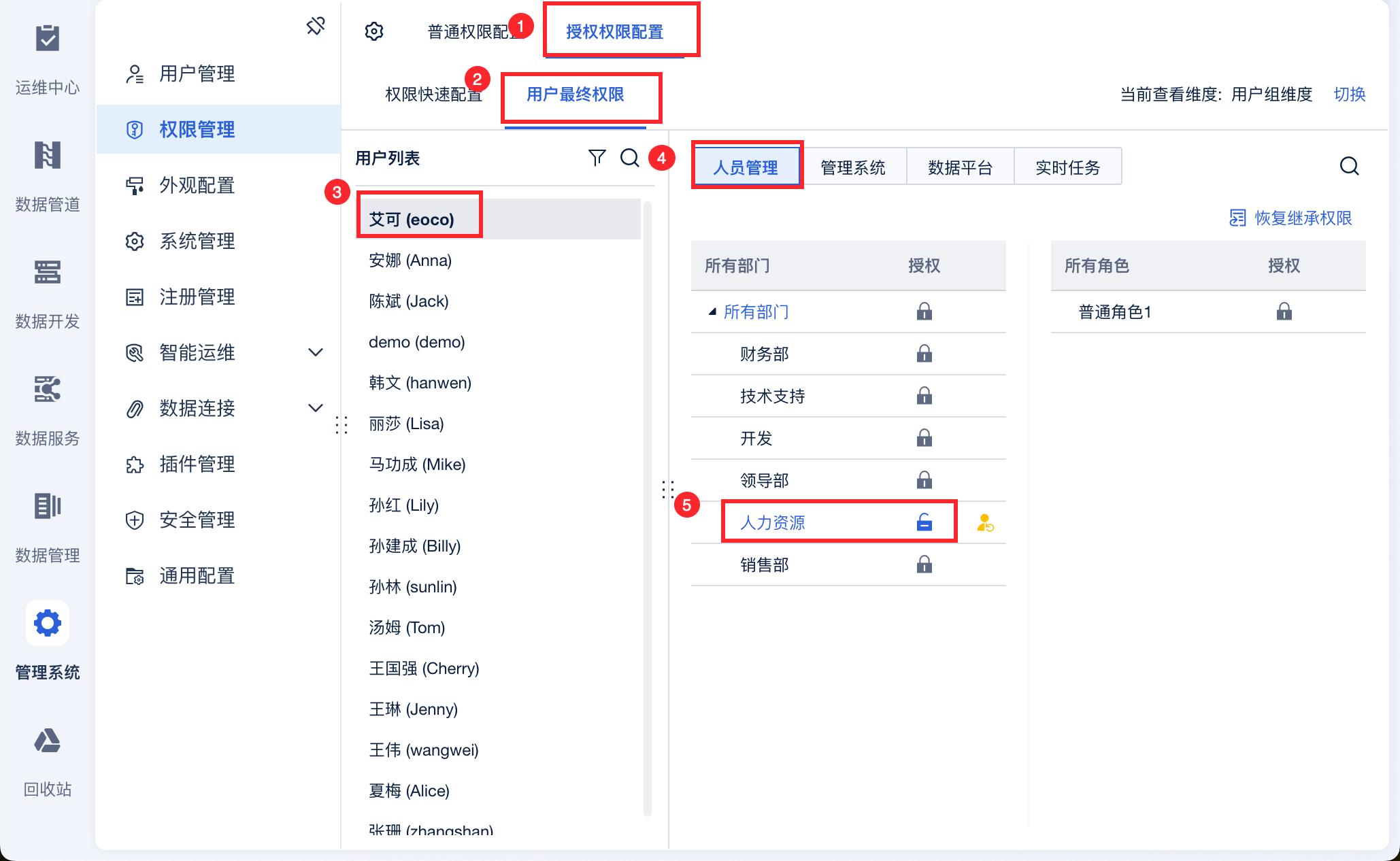Click 恢复继承权限 button
Screen dimensions: 1400x861
pyautogui.click(x=1290, y=218)
